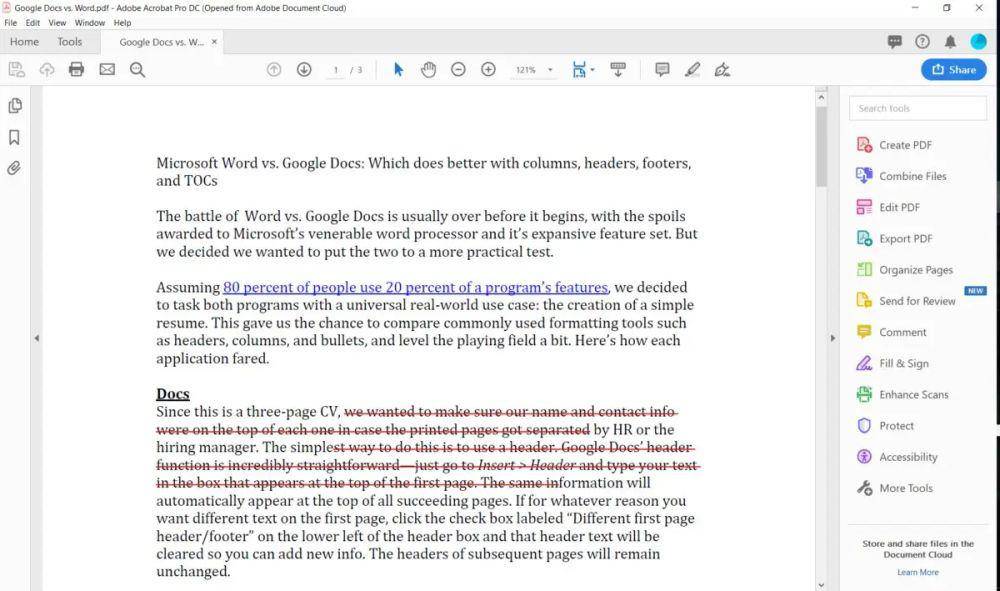
Task: Open the Edit menu
Action: coord(33,22)
